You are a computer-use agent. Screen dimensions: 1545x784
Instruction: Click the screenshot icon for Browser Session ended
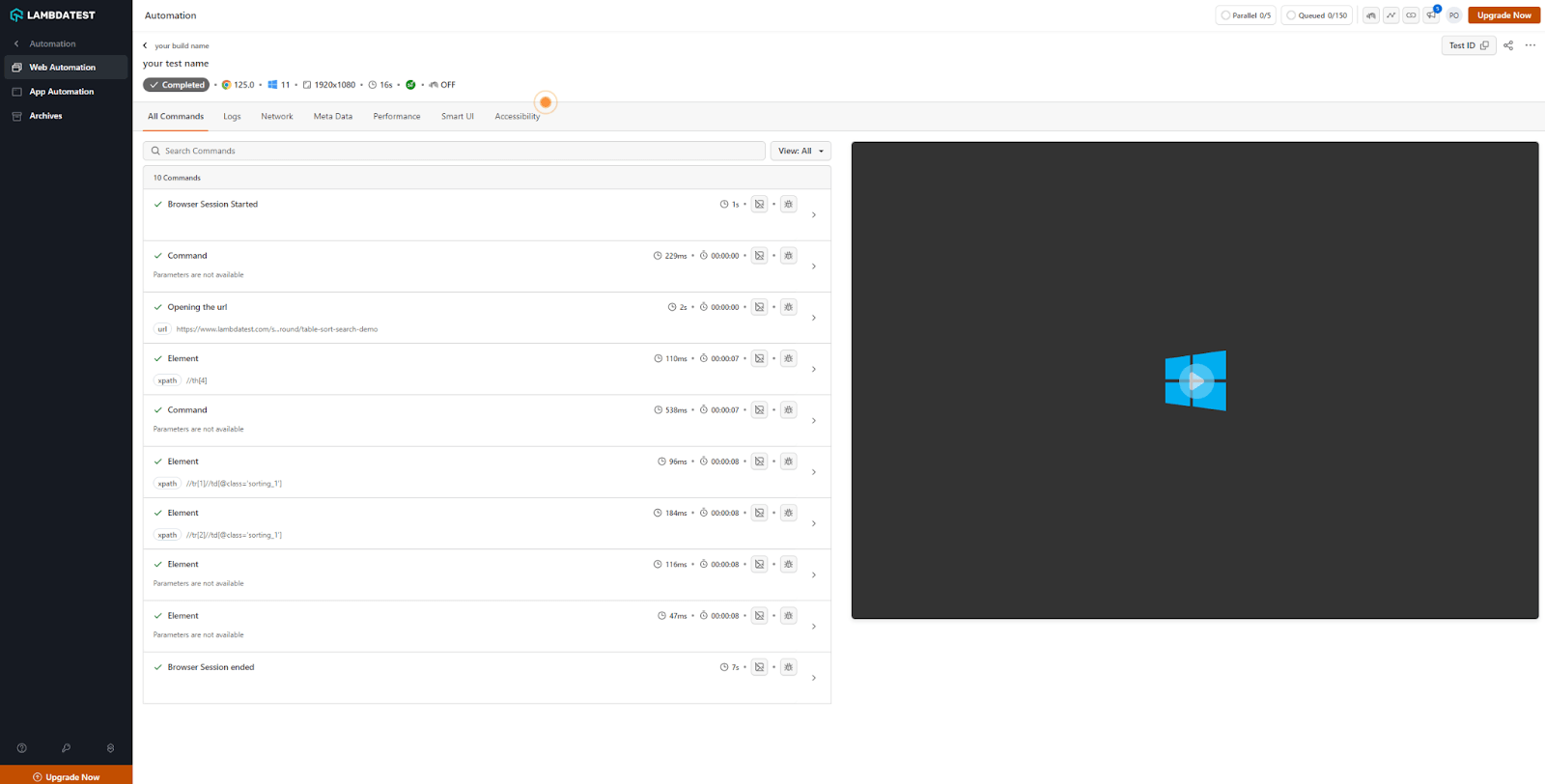pos(760,667)
